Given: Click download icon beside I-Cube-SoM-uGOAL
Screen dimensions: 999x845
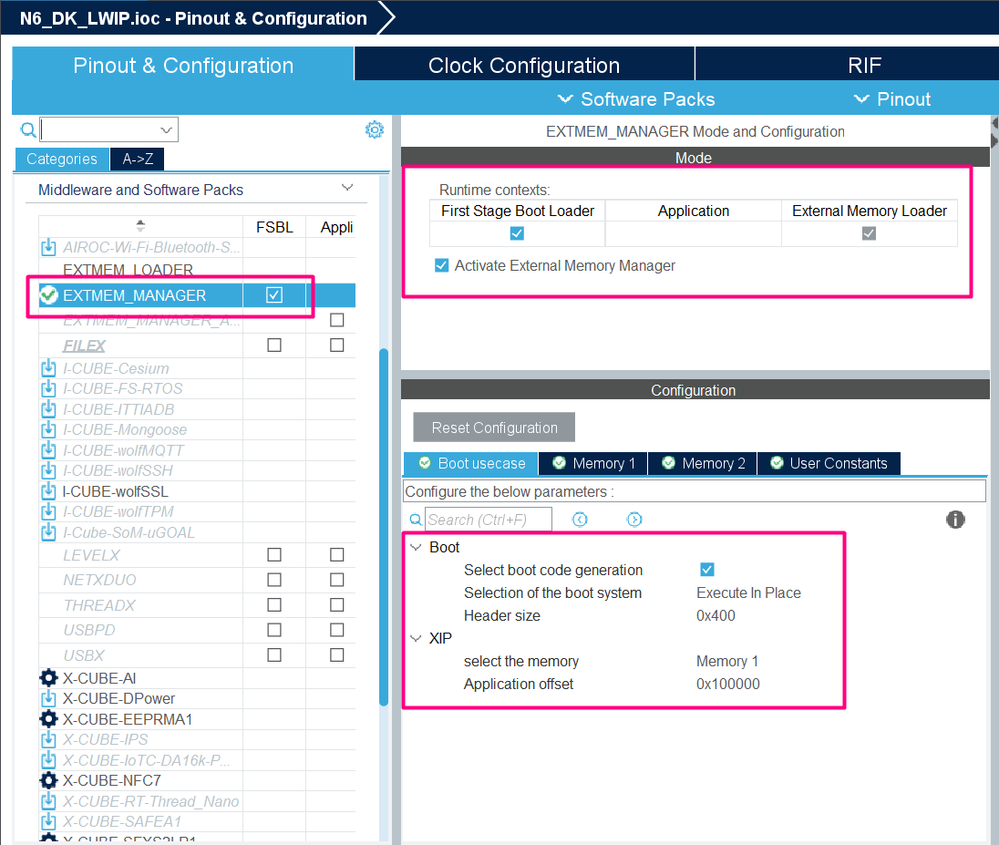Looking at the screenshot, I should pos(48,532).
